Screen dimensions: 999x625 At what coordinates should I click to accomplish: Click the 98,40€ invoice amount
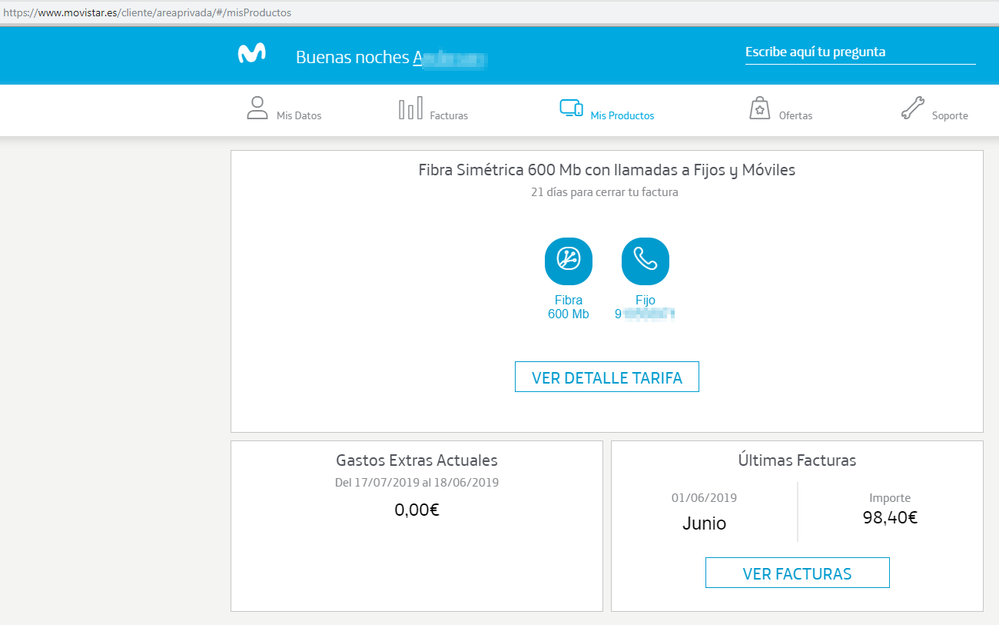[890, 518]
